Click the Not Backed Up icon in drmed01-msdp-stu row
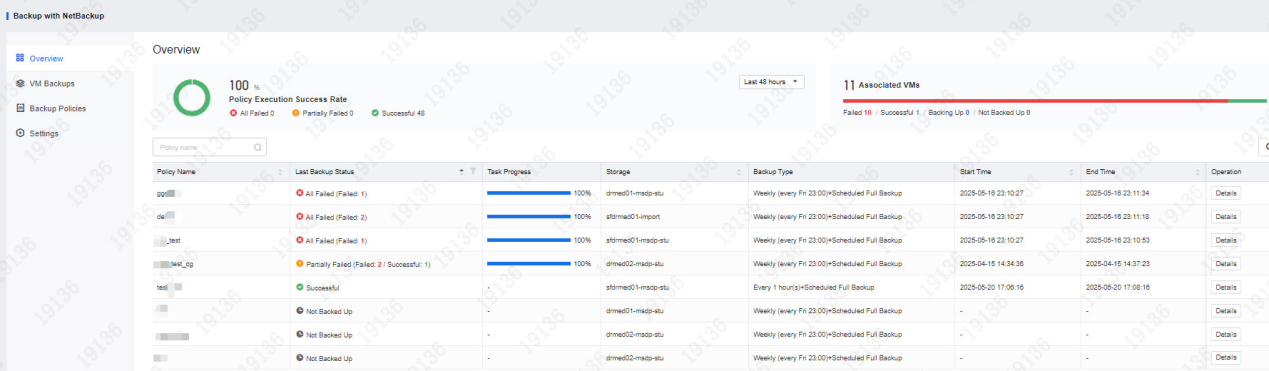Image resolution: width=1269 pixels, height=371 pixels. click(x=300, y=310)
